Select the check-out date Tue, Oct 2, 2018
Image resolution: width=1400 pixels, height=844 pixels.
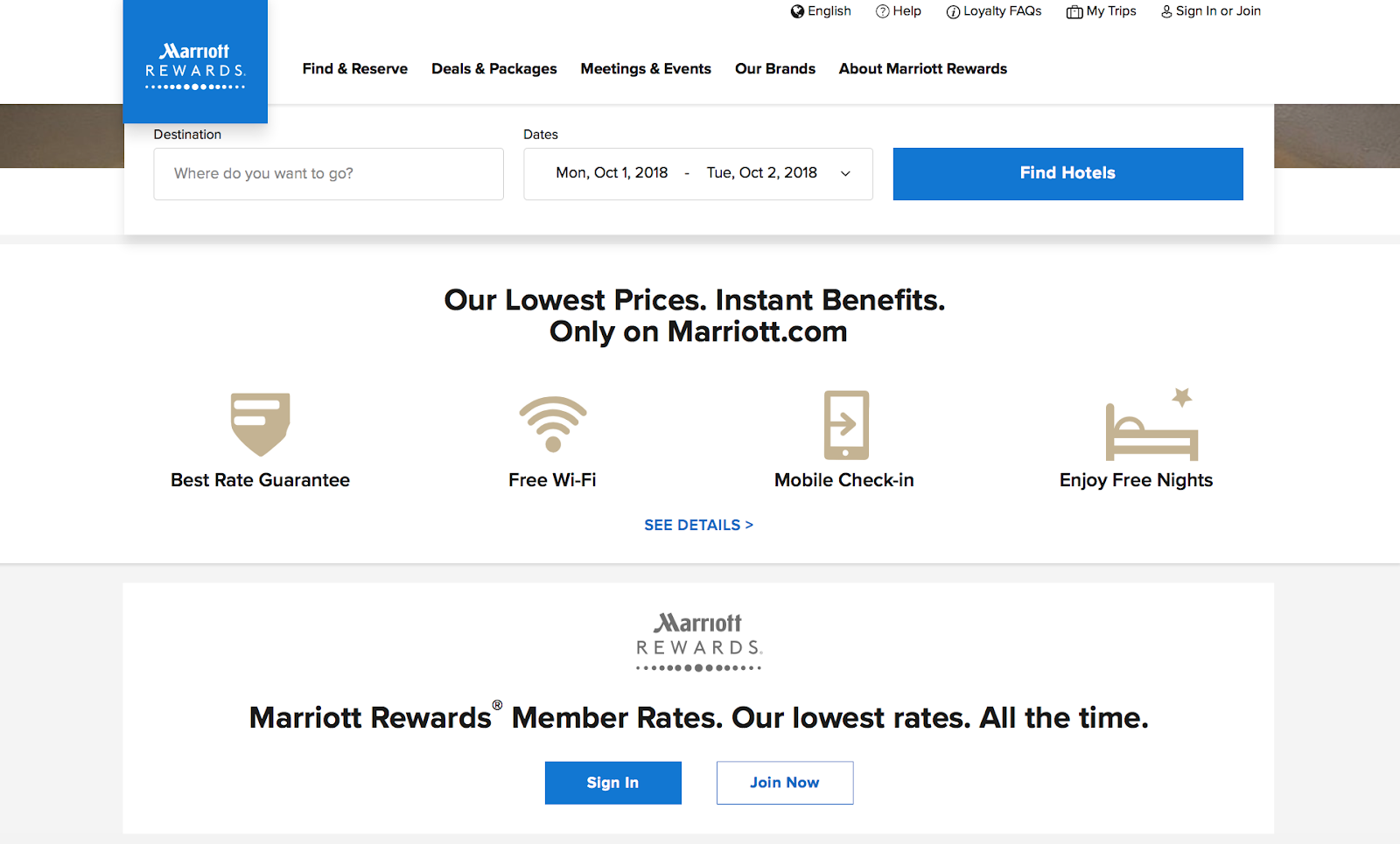click(762, 173)
